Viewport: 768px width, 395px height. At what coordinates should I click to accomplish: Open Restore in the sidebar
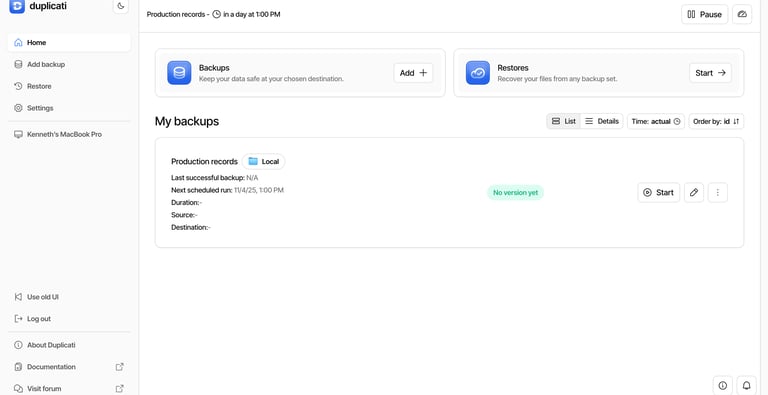pyautogui.click(x=69, y=86)
